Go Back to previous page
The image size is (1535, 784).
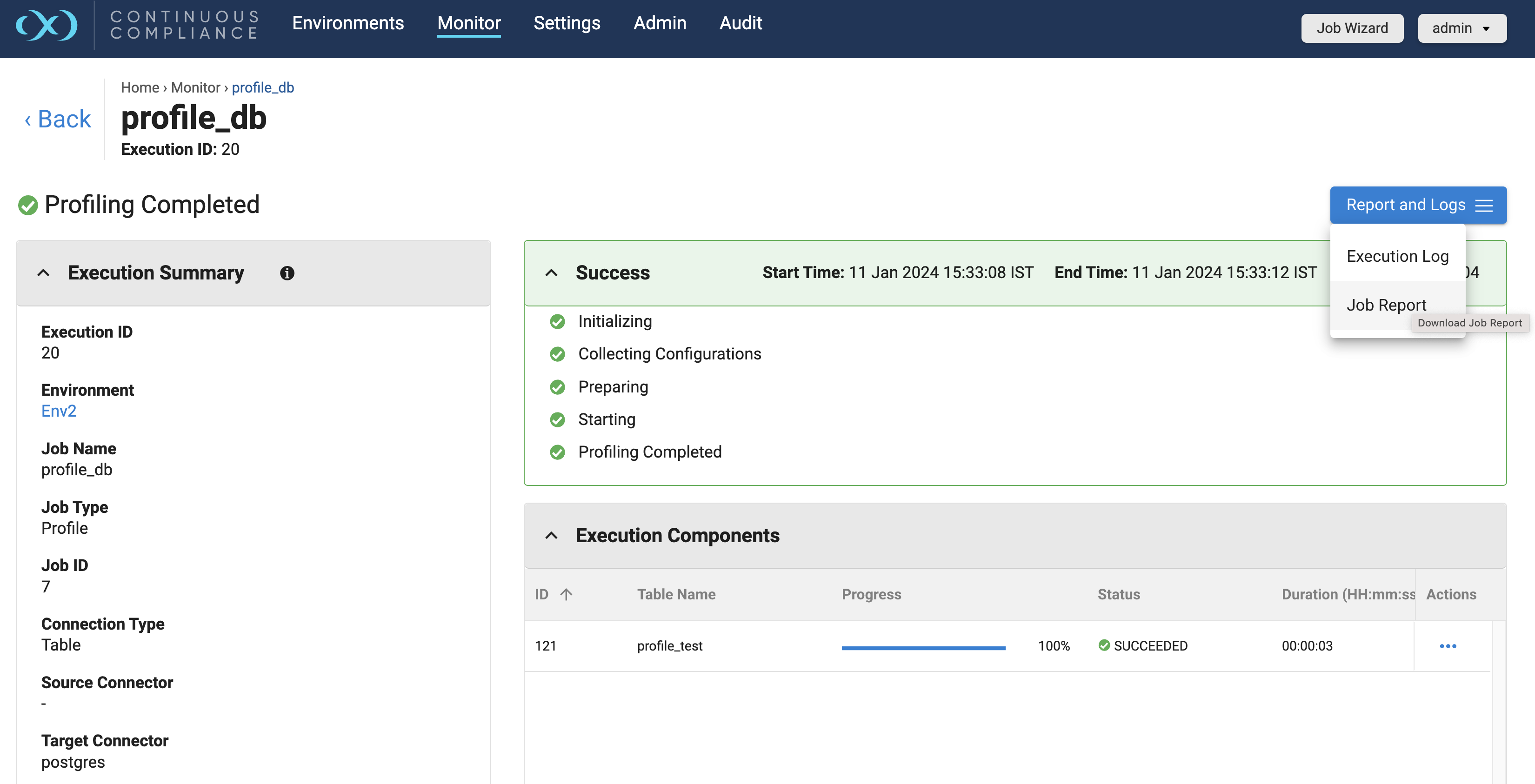tap(58, 119)
